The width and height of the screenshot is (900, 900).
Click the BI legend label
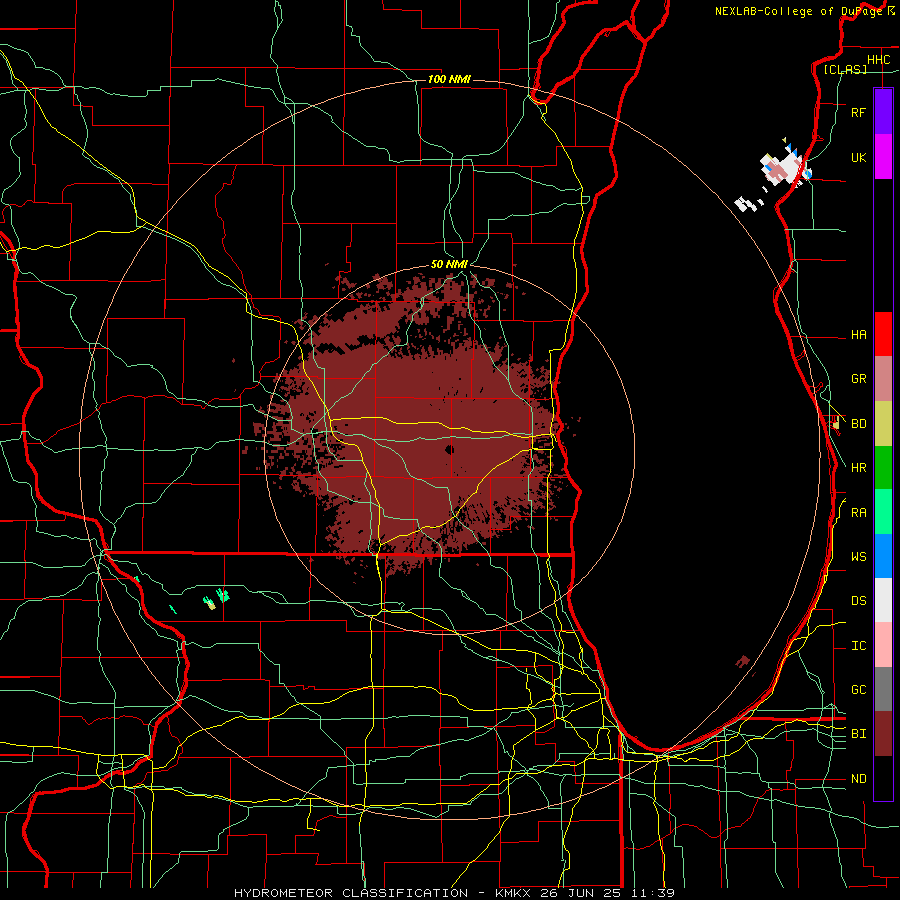click(x=858, y=734)
